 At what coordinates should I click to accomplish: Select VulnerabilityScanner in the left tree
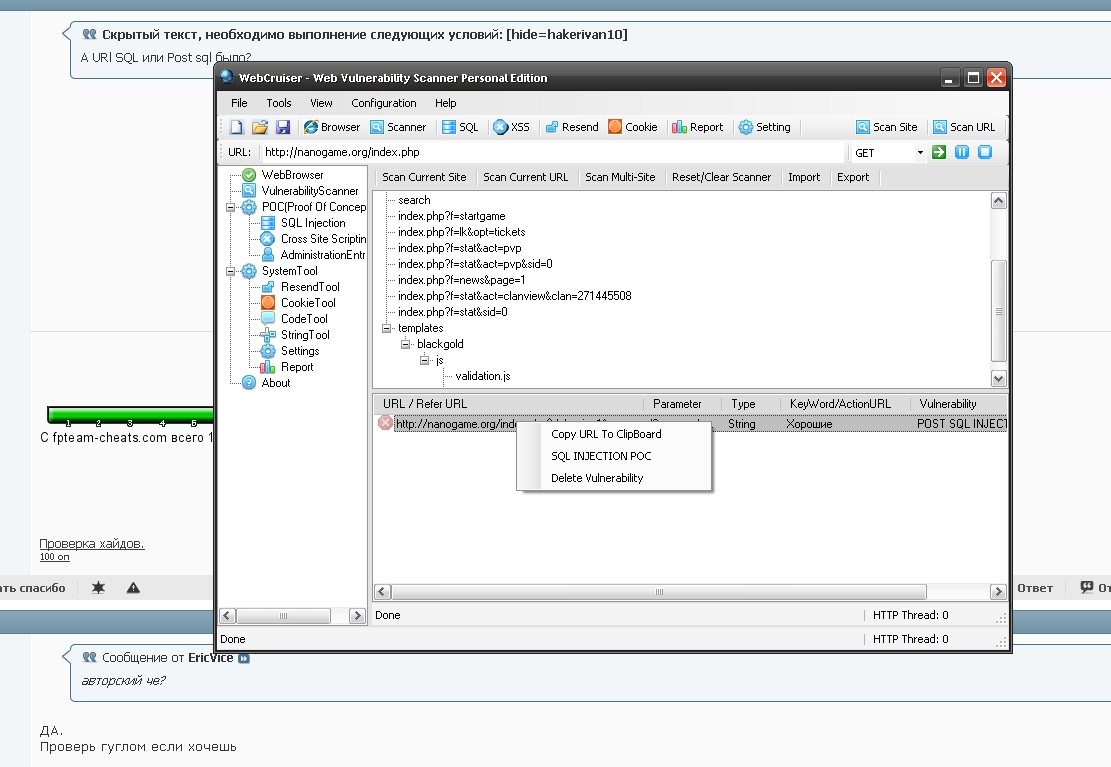(x=310, y=191)
